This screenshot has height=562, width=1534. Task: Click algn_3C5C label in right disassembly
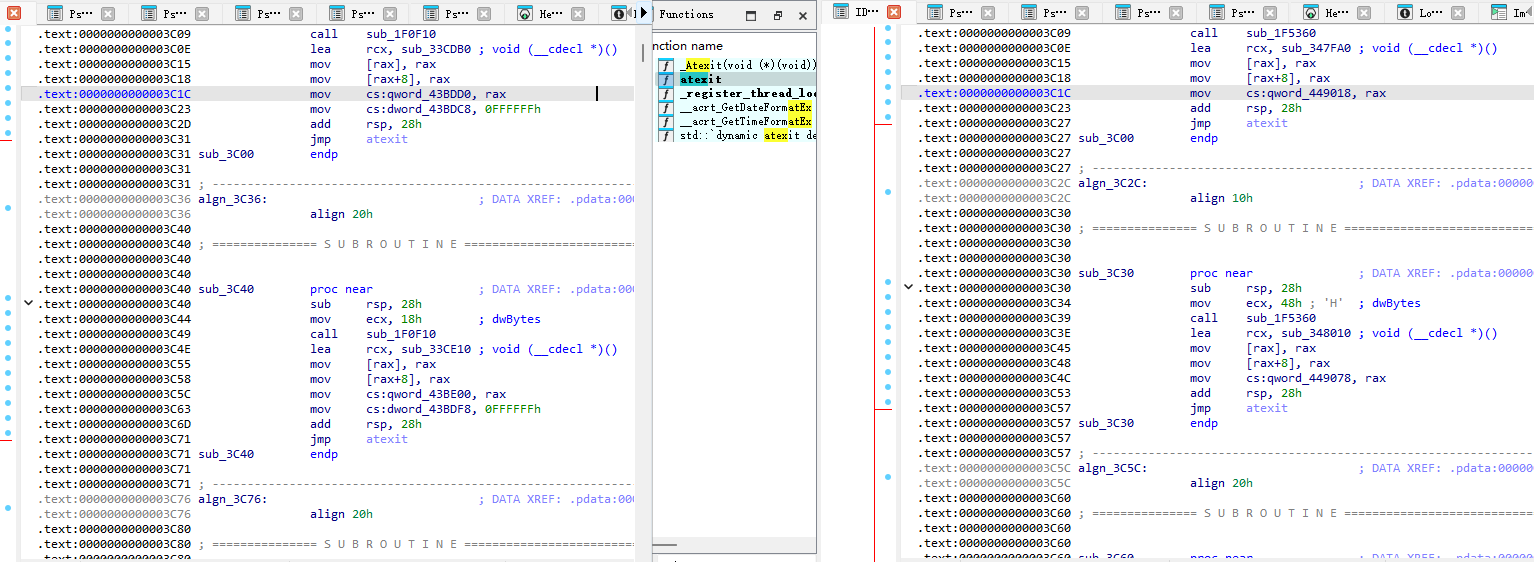pos(1113,468)
